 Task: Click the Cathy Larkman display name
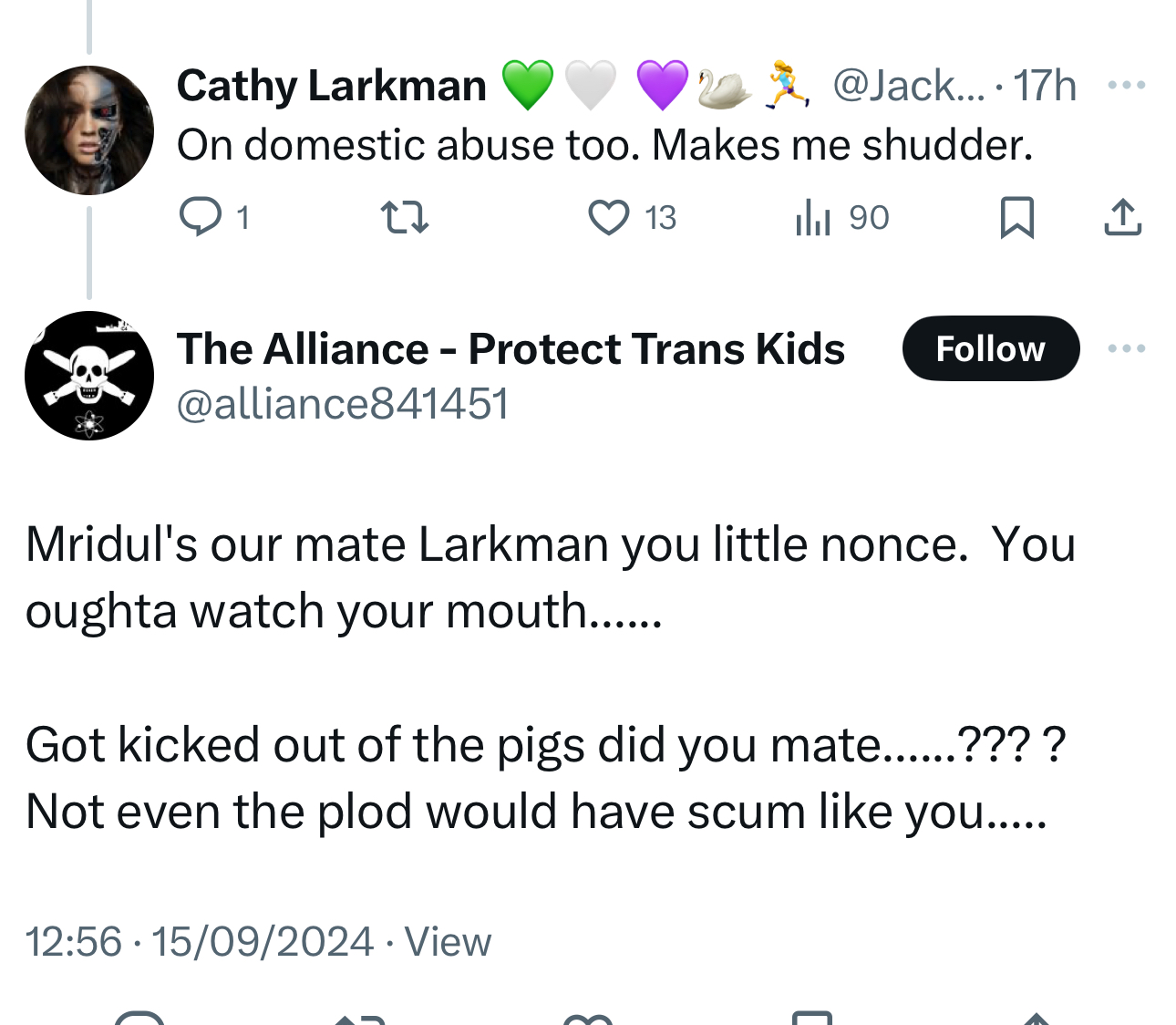(x=332, y=86)
